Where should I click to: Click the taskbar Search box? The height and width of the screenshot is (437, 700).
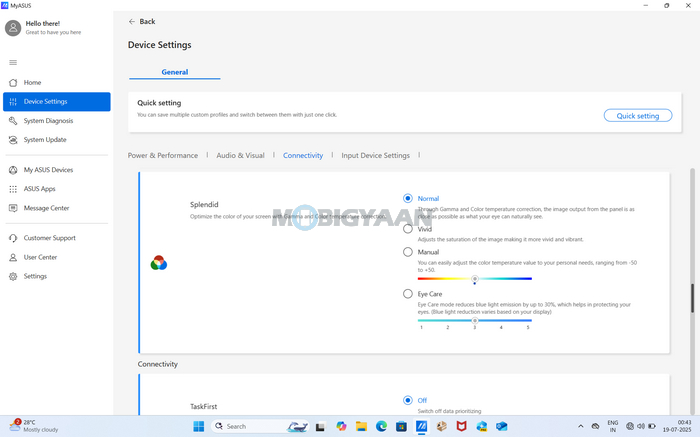[260, 426]
